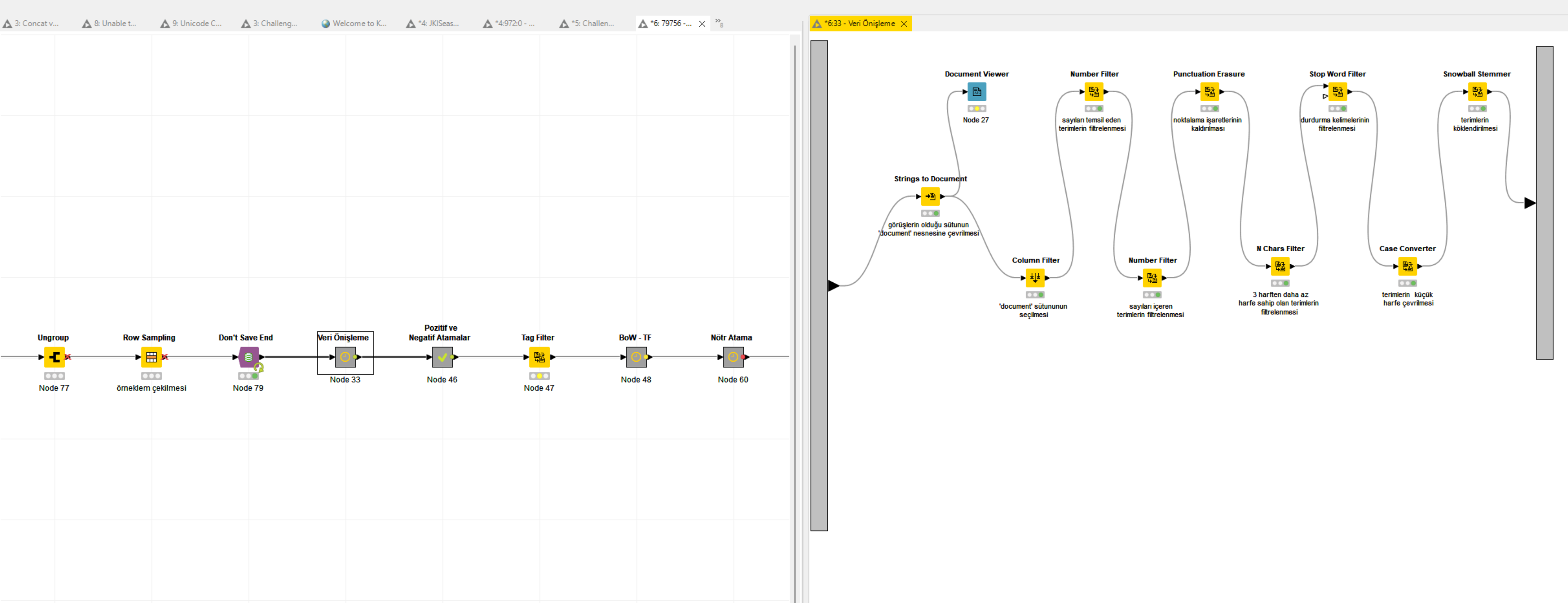This screenshot has width=1568, height=603.
Task: Click the 'Node 33' label
Action: coord(345,380)
